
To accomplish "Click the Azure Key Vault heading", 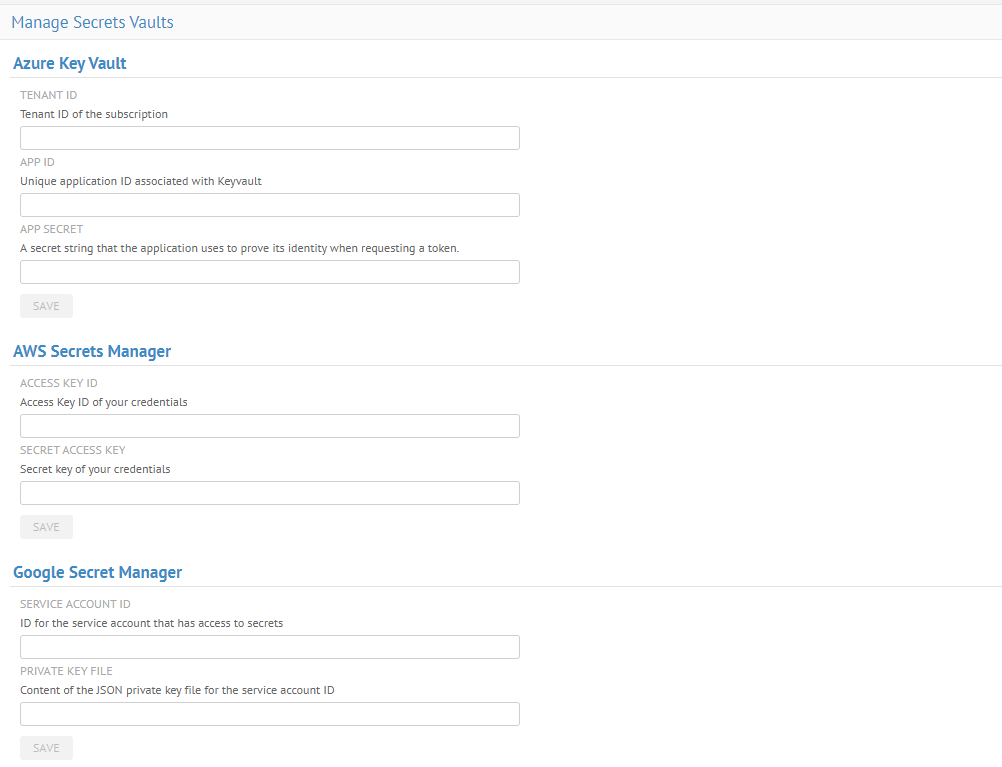I will [70, 63].
